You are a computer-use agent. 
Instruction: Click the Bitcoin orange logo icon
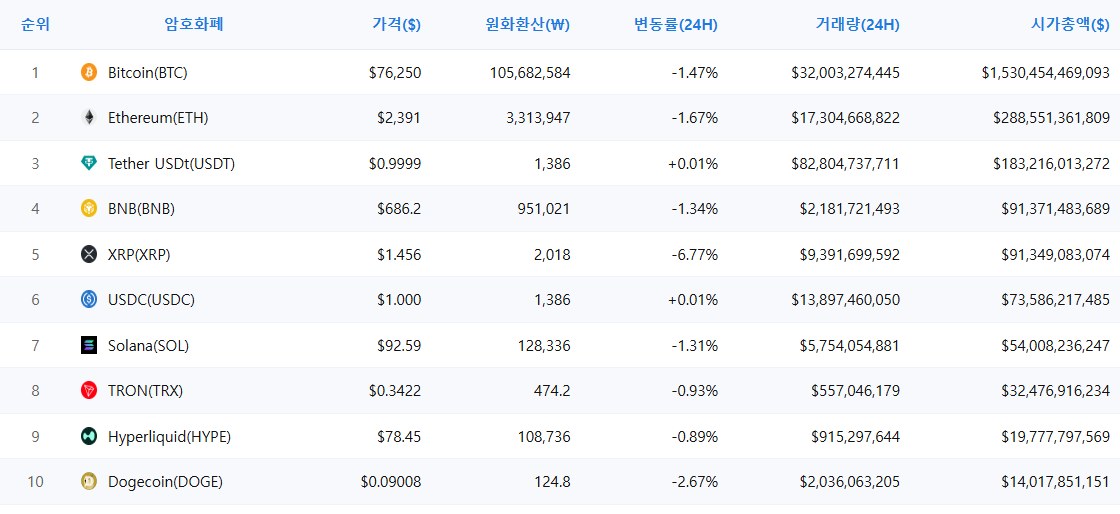click(x=89, y=72)
